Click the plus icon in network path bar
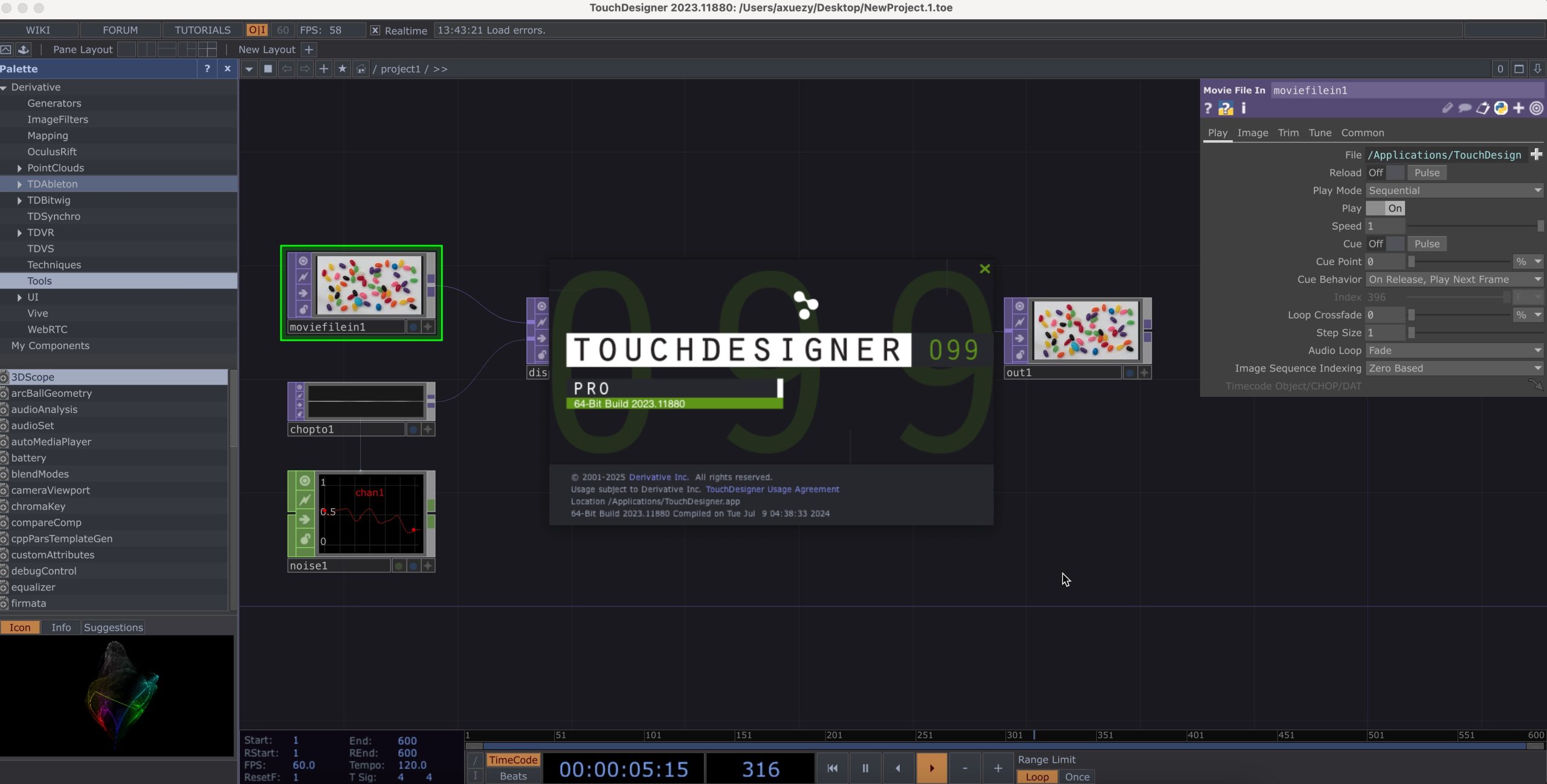Viewport: 1547px width, 784px height. tap(323, 69)
